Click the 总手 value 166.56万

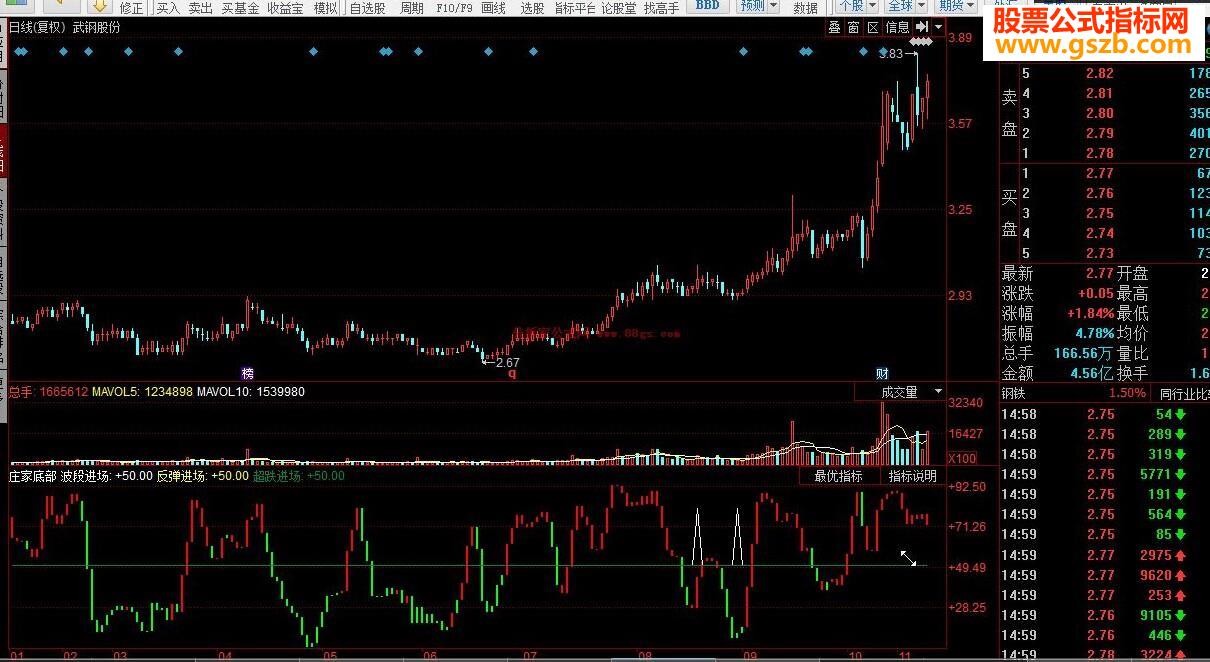click(x=1082, y=353)
